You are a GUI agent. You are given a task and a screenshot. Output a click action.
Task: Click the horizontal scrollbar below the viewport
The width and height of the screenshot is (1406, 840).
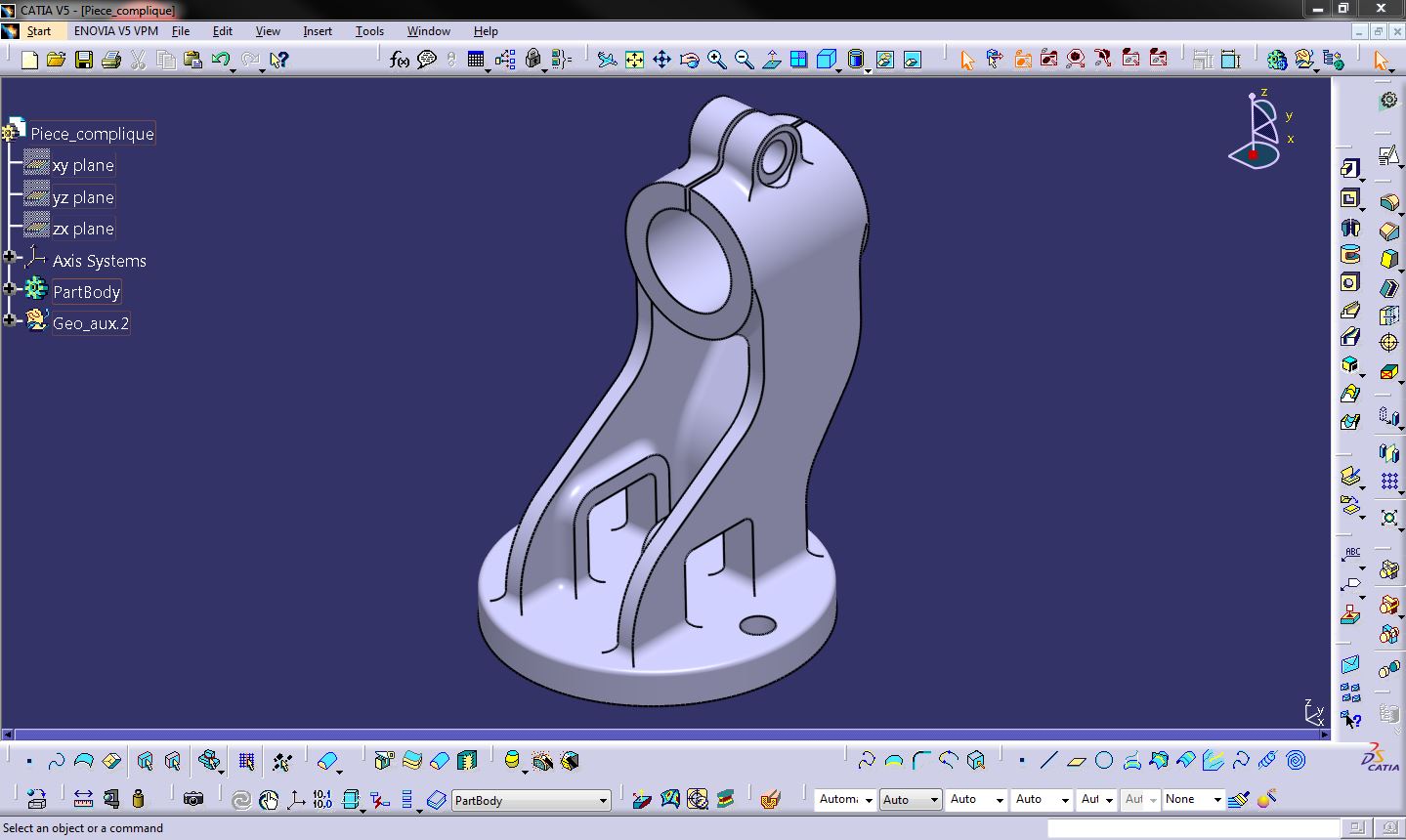click(665, 735)
